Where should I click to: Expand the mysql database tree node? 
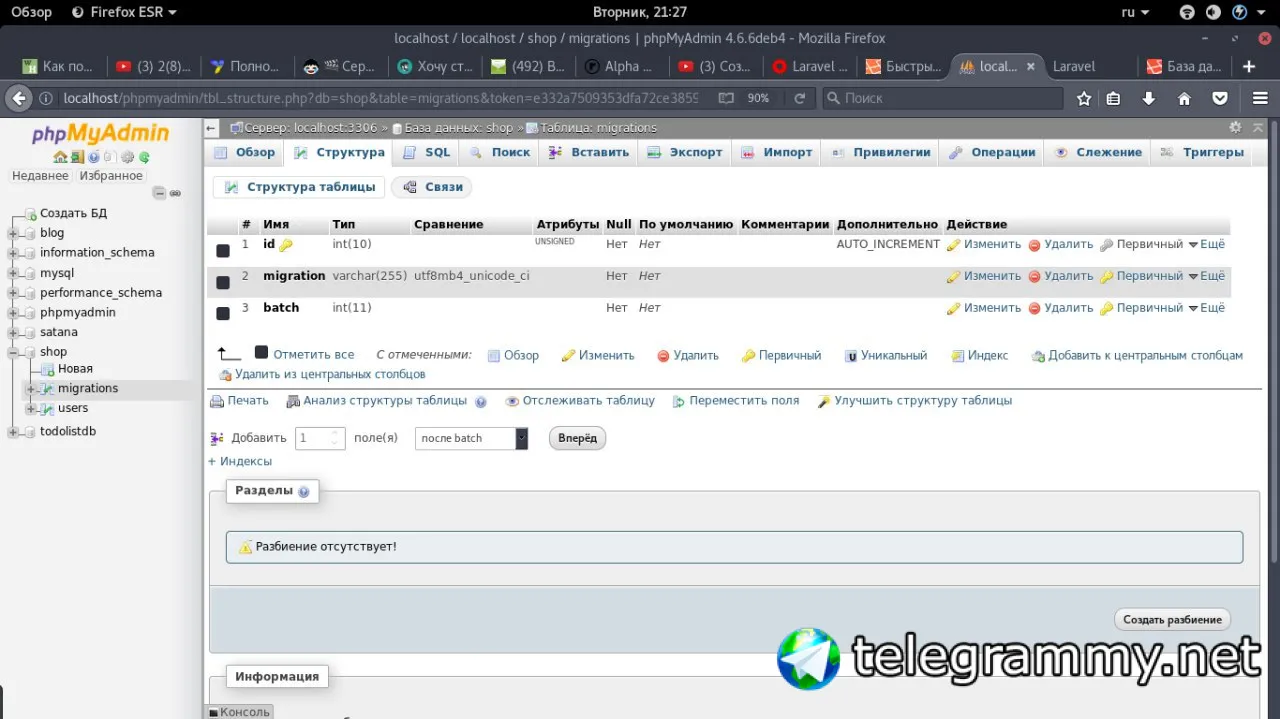point(13,273)
